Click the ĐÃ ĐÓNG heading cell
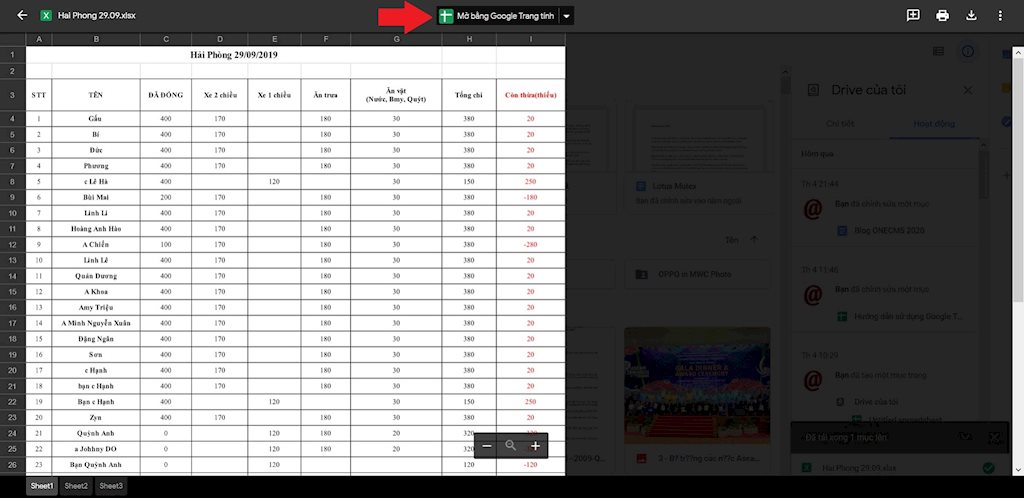 point(166,95)
